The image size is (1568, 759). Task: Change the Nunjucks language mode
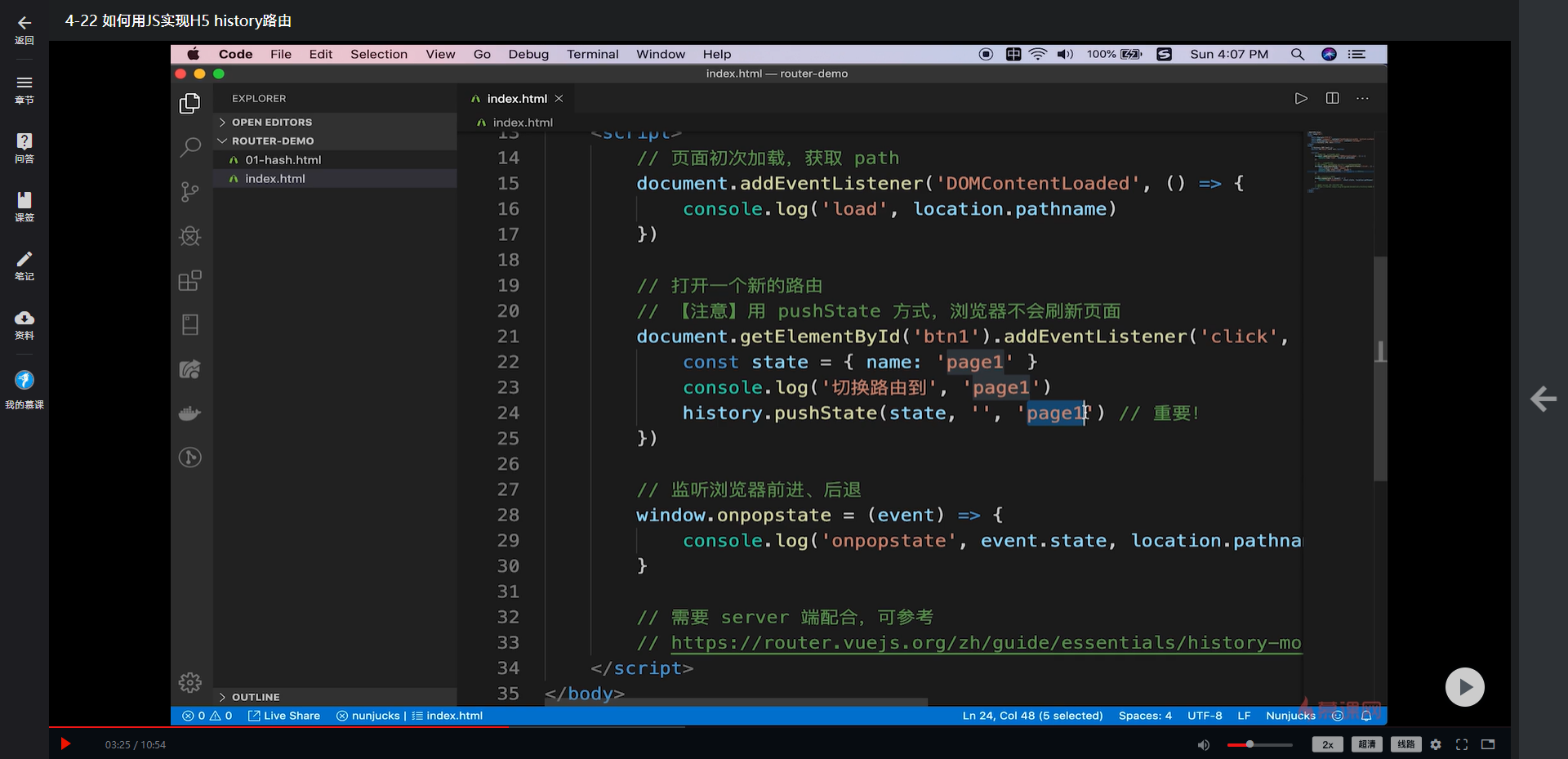1290,716
